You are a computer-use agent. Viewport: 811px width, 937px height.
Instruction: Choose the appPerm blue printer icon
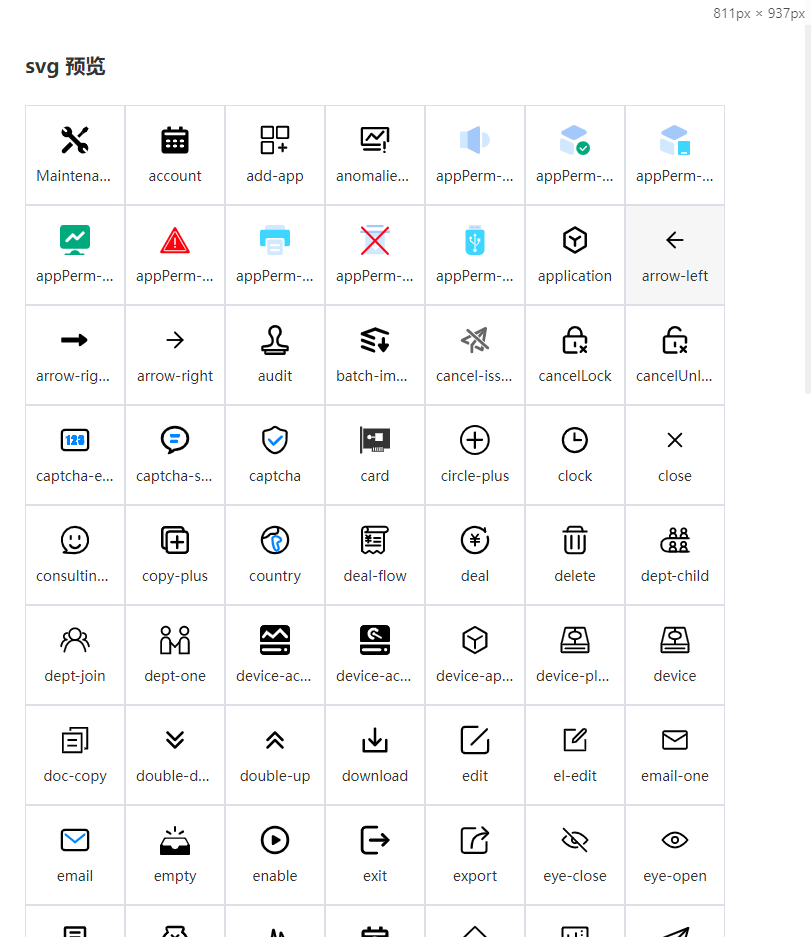click(x=275, y=240)
